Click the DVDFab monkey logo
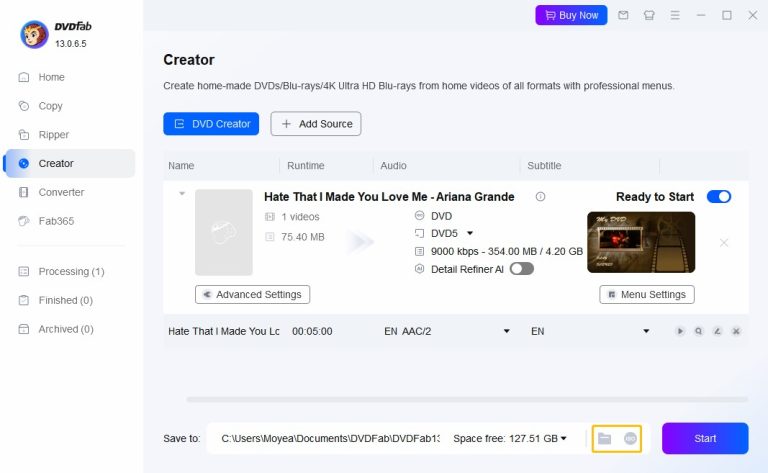This screenshot has width=768, height=473. point(34,35)
